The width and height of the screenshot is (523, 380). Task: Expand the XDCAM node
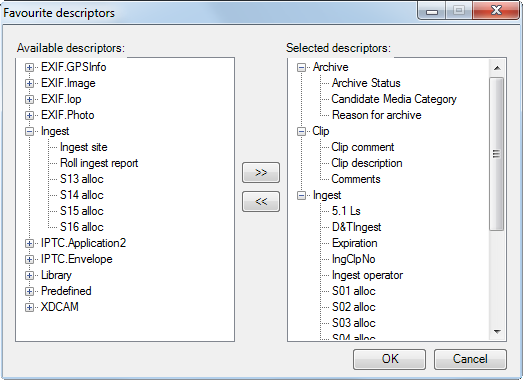click(x=29, y=308)
